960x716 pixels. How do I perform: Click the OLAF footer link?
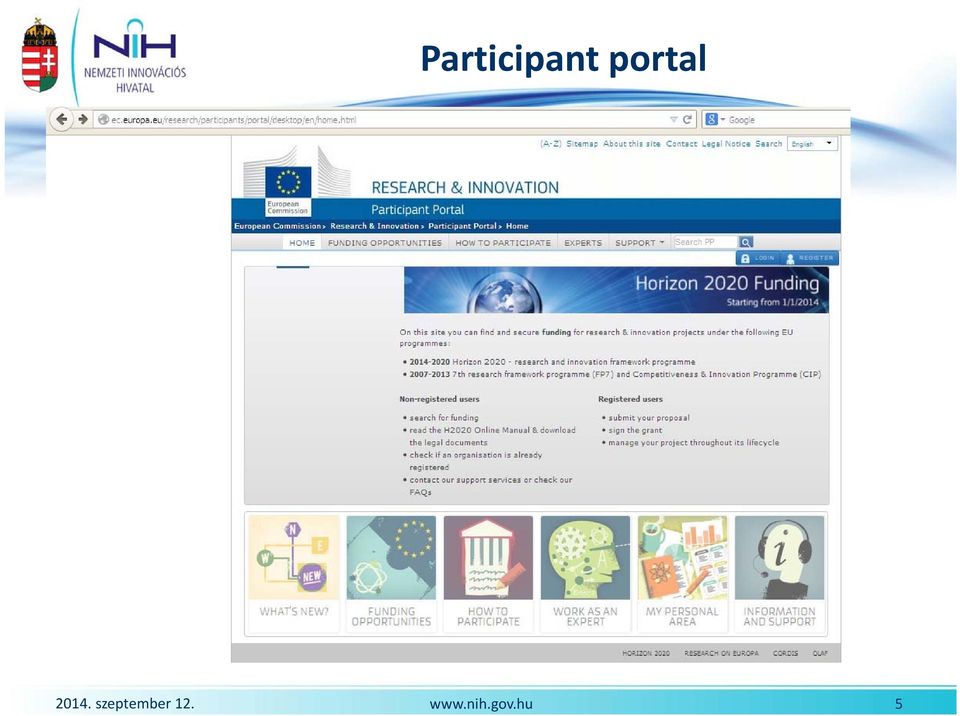point(820,654)
